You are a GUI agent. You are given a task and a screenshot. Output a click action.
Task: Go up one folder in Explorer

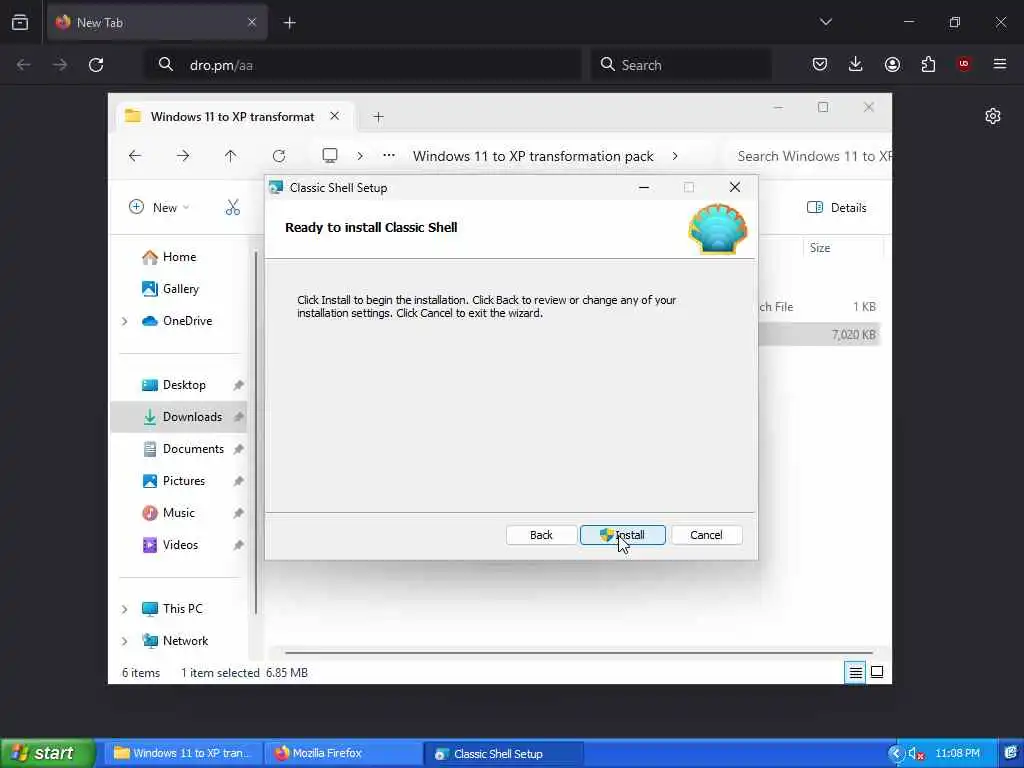point(231,156)
